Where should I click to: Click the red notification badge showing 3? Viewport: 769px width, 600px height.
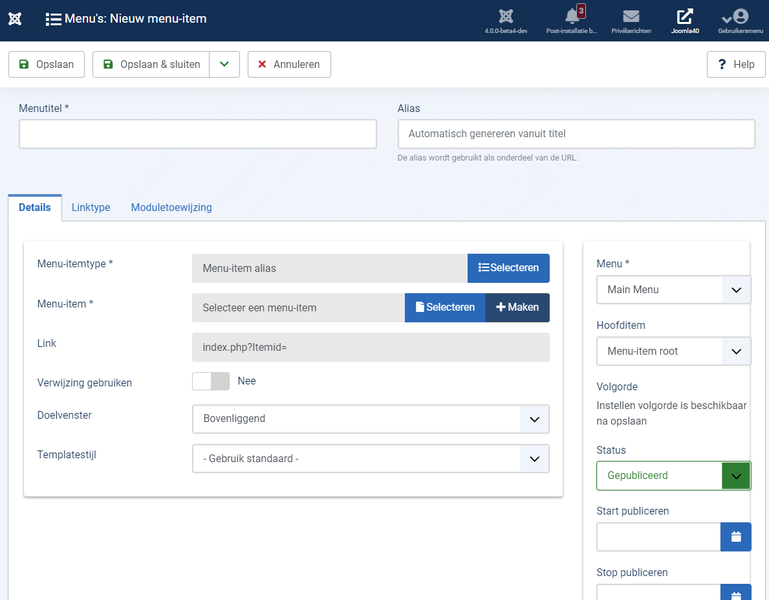pyautogui.click(x=581, y=10)
